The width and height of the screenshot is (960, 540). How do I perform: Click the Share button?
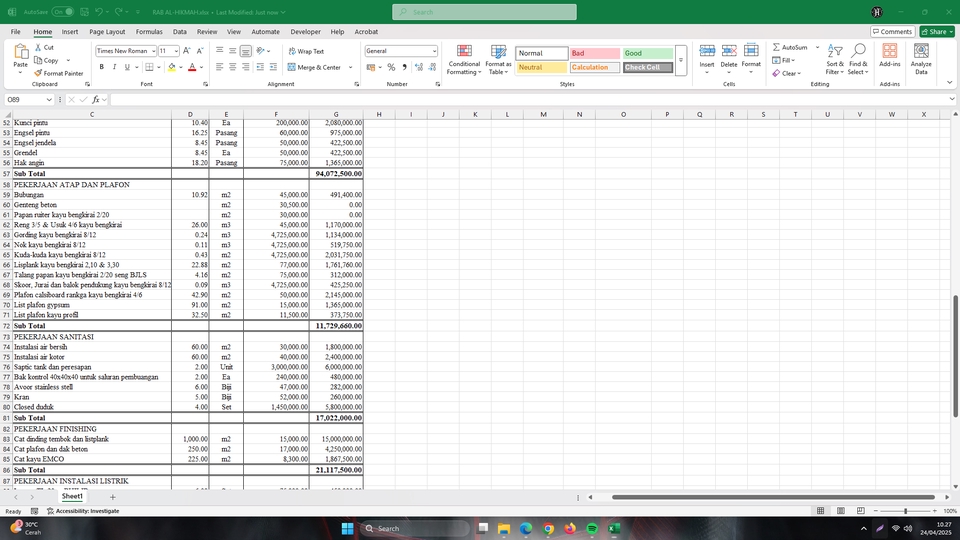tap(937, 32)
